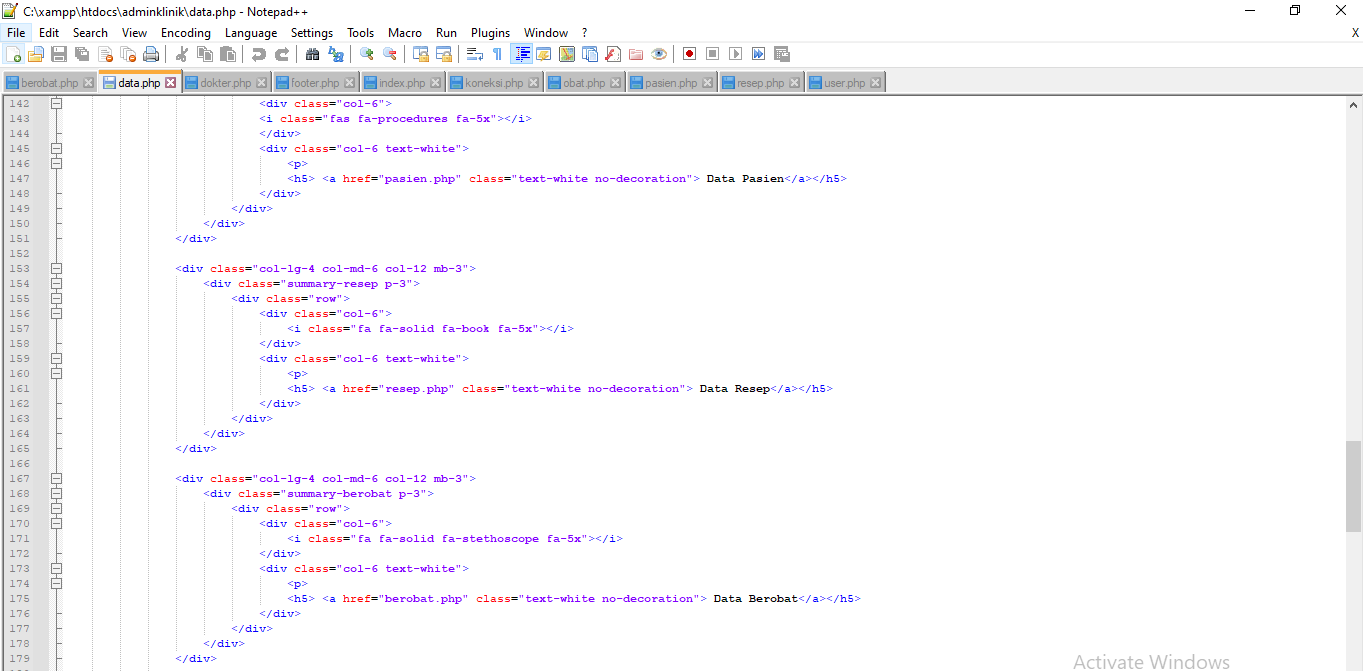Switch to the koneksi.php tab
Screen dimensions: 1363x671
(x=494, y=83)
